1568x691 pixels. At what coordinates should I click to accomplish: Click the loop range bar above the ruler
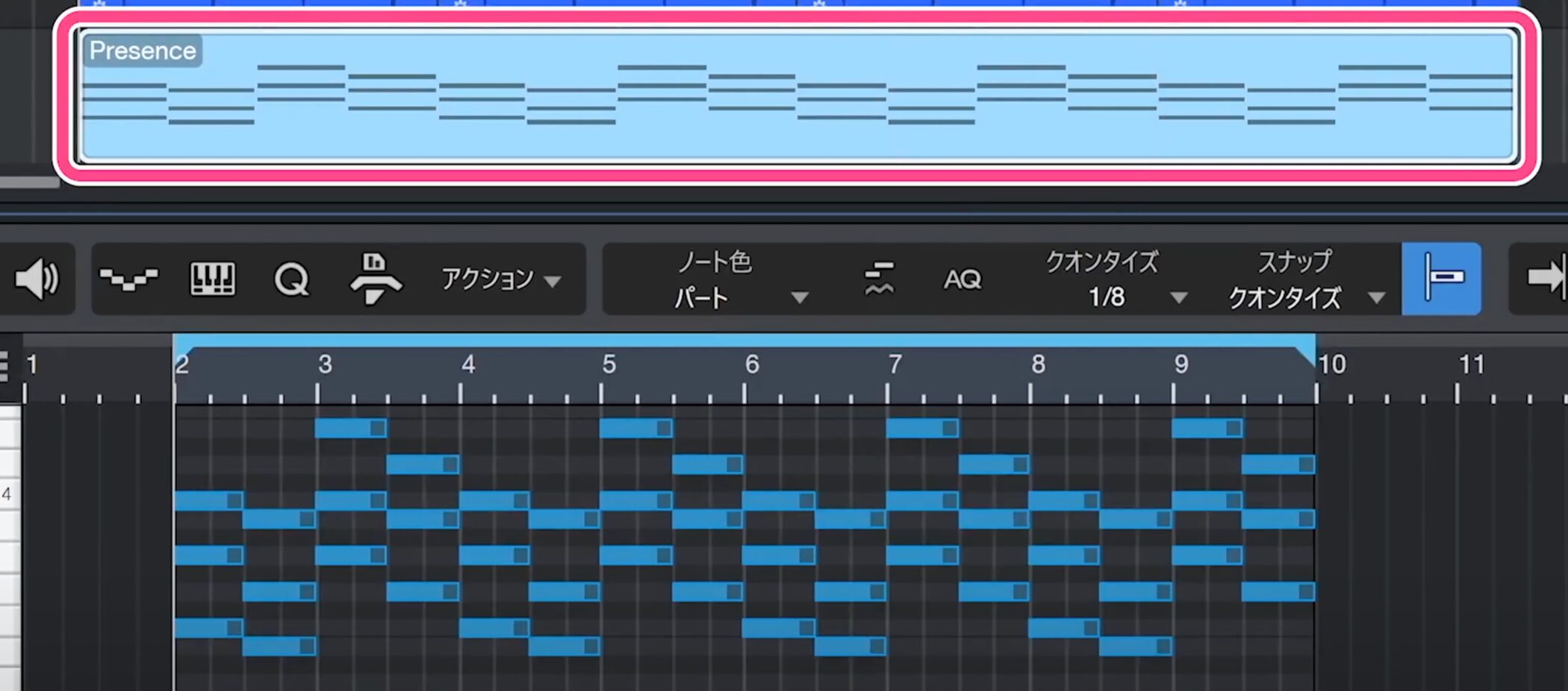click(744, 341)
